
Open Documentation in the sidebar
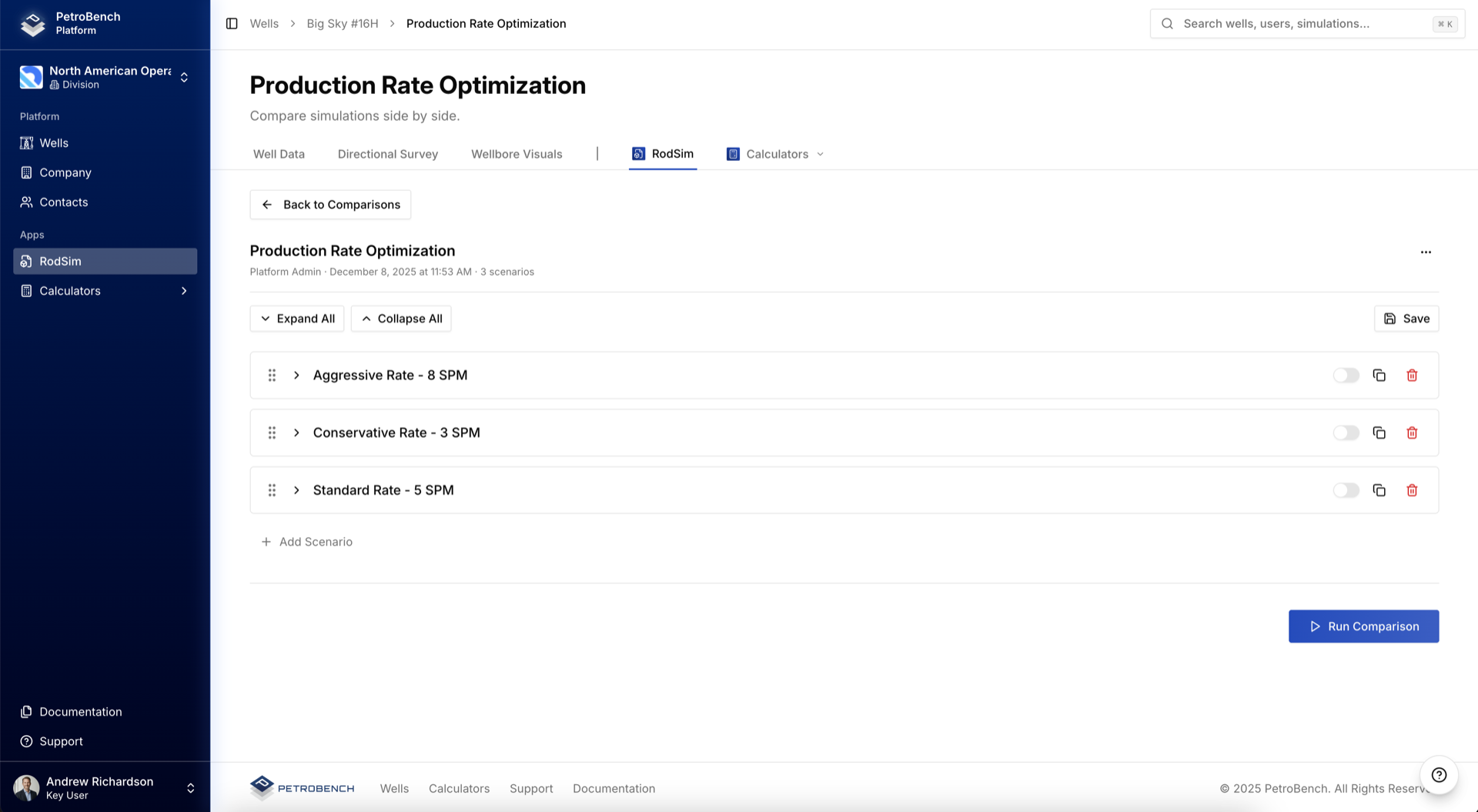pos(105,712)
